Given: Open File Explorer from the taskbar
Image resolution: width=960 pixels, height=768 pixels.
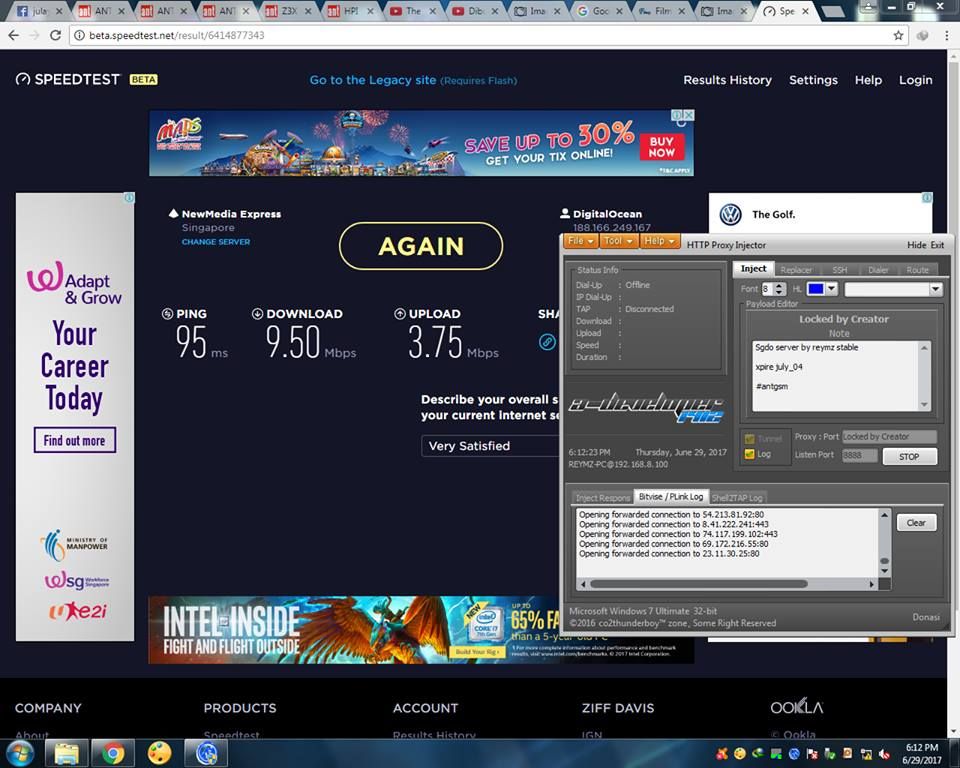Looking at the screenshot, I should coord(67,753).
